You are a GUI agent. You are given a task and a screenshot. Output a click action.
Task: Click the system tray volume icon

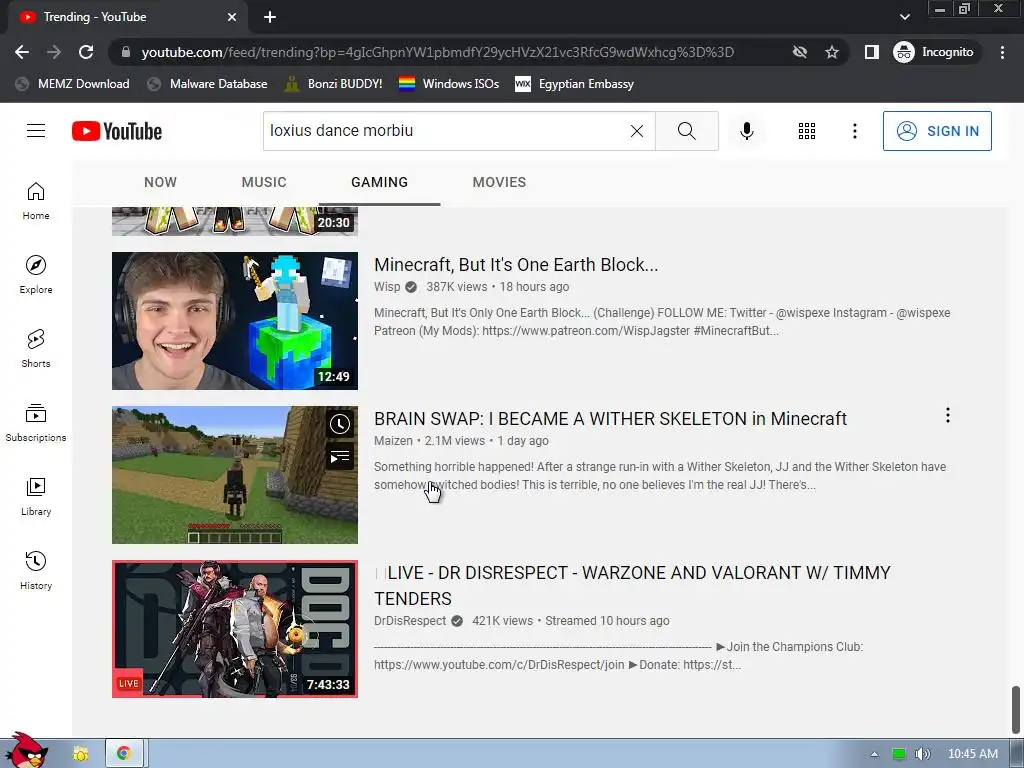(922, 754)
